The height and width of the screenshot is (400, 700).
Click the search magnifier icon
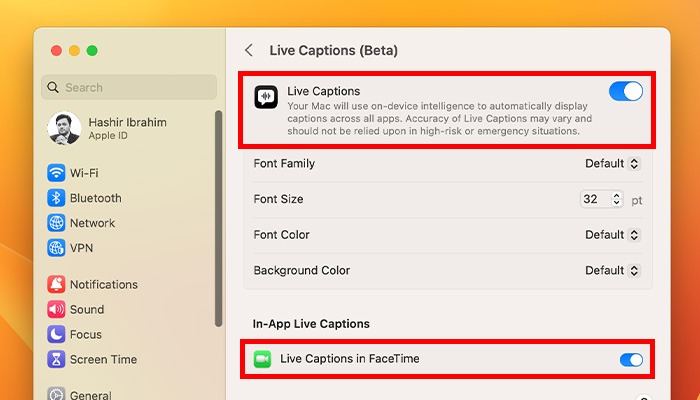point(53,87)
